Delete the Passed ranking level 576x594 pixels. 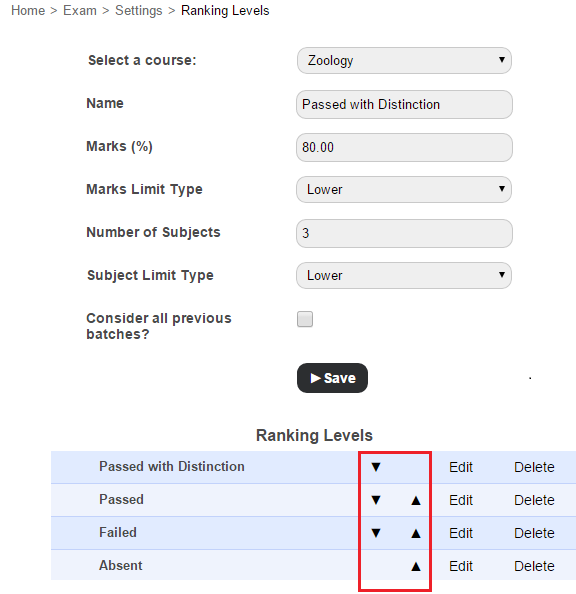tap(534, 500)
